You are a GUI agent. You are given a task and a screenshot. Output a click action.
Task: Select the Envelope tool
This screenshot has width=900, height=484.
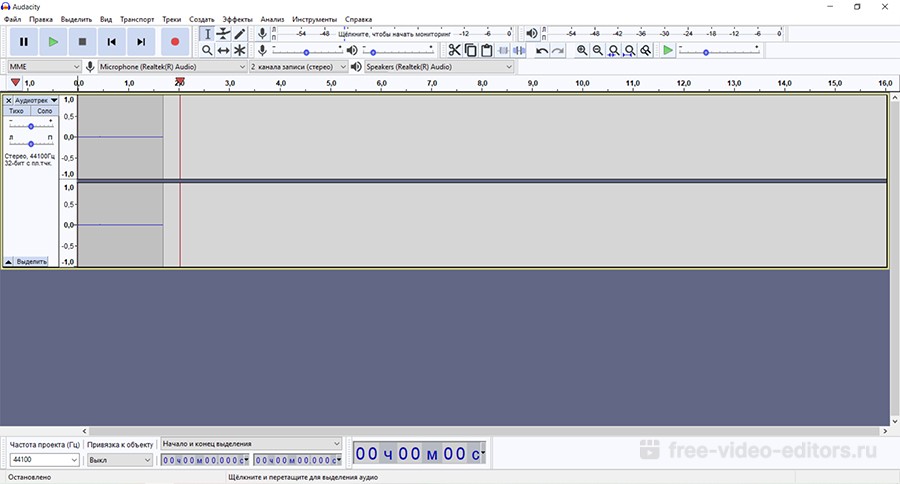(x=223, y=34)
